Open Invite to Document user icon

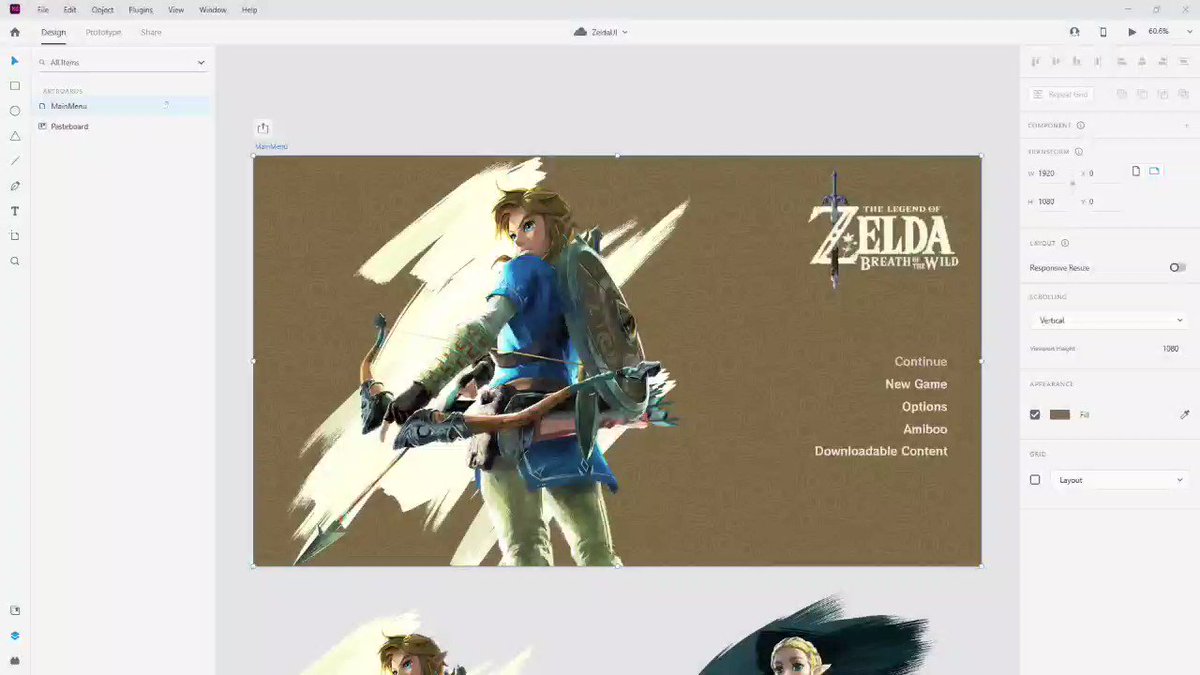click(x=1075, y=32)
